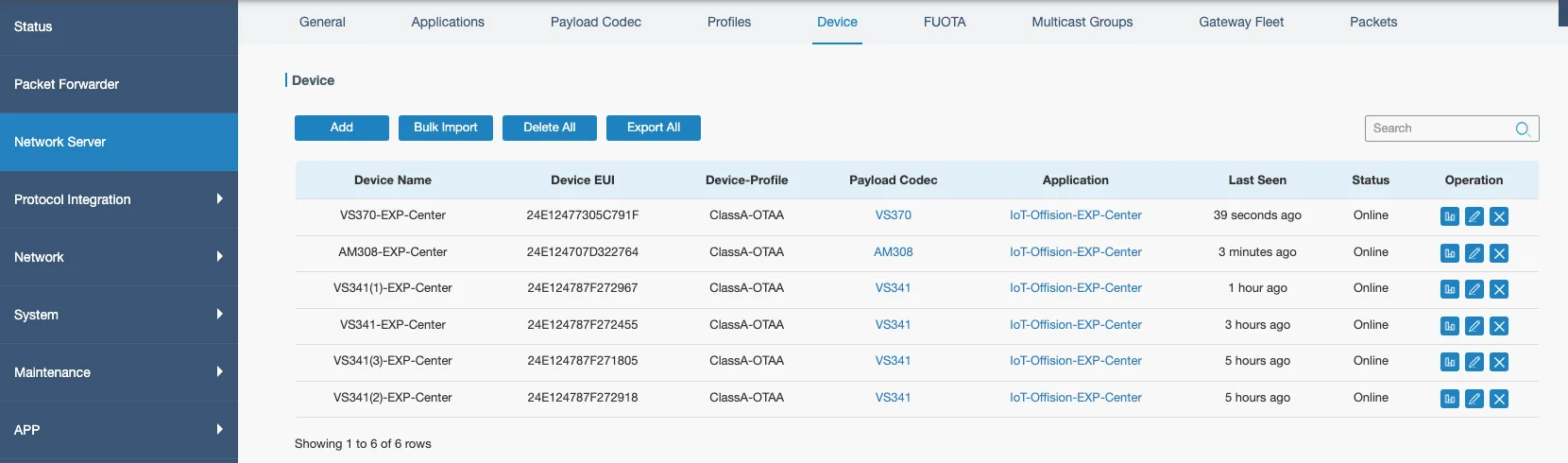Viewport: 1568px width, 463px height.
Task: Open application link in AM308-EXP-Center row
Action: [1076, 252]
